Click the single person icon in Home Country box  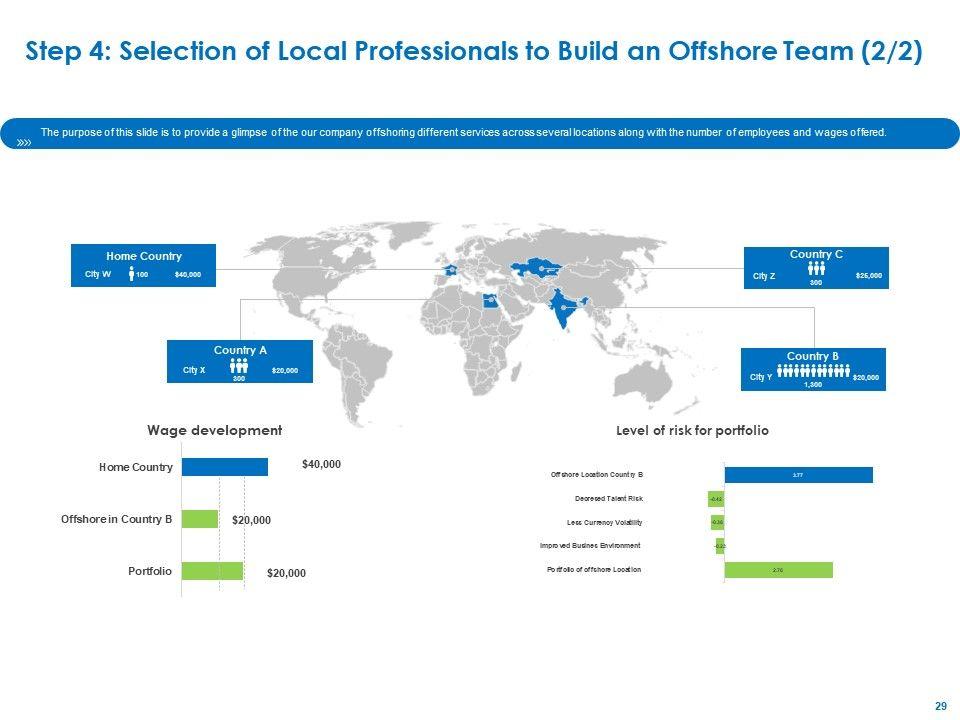click(132, 274)
